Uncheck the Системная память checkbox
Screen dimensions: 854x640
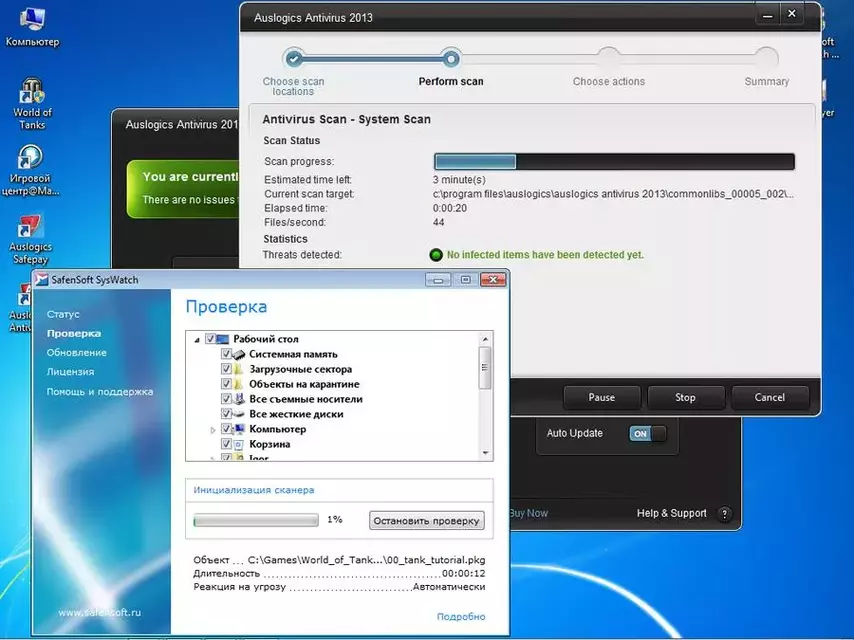click(226, 354)
